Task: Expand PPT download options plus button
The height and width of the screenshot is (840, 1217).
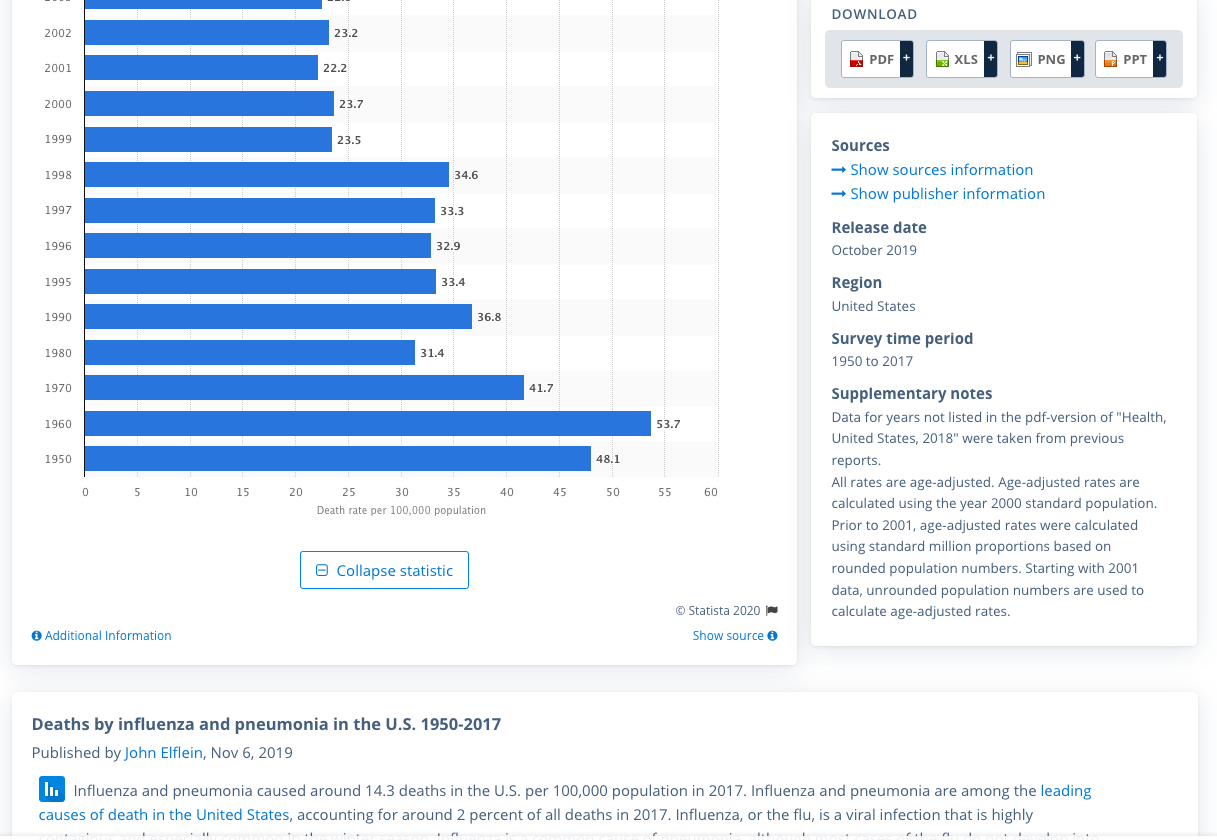Action: (1160, 59)
